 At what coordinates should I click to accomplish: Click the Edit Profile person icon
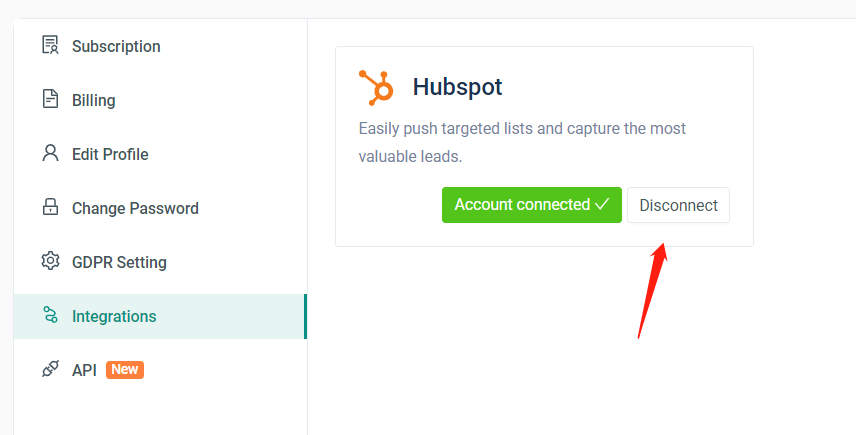pos(50,154)
